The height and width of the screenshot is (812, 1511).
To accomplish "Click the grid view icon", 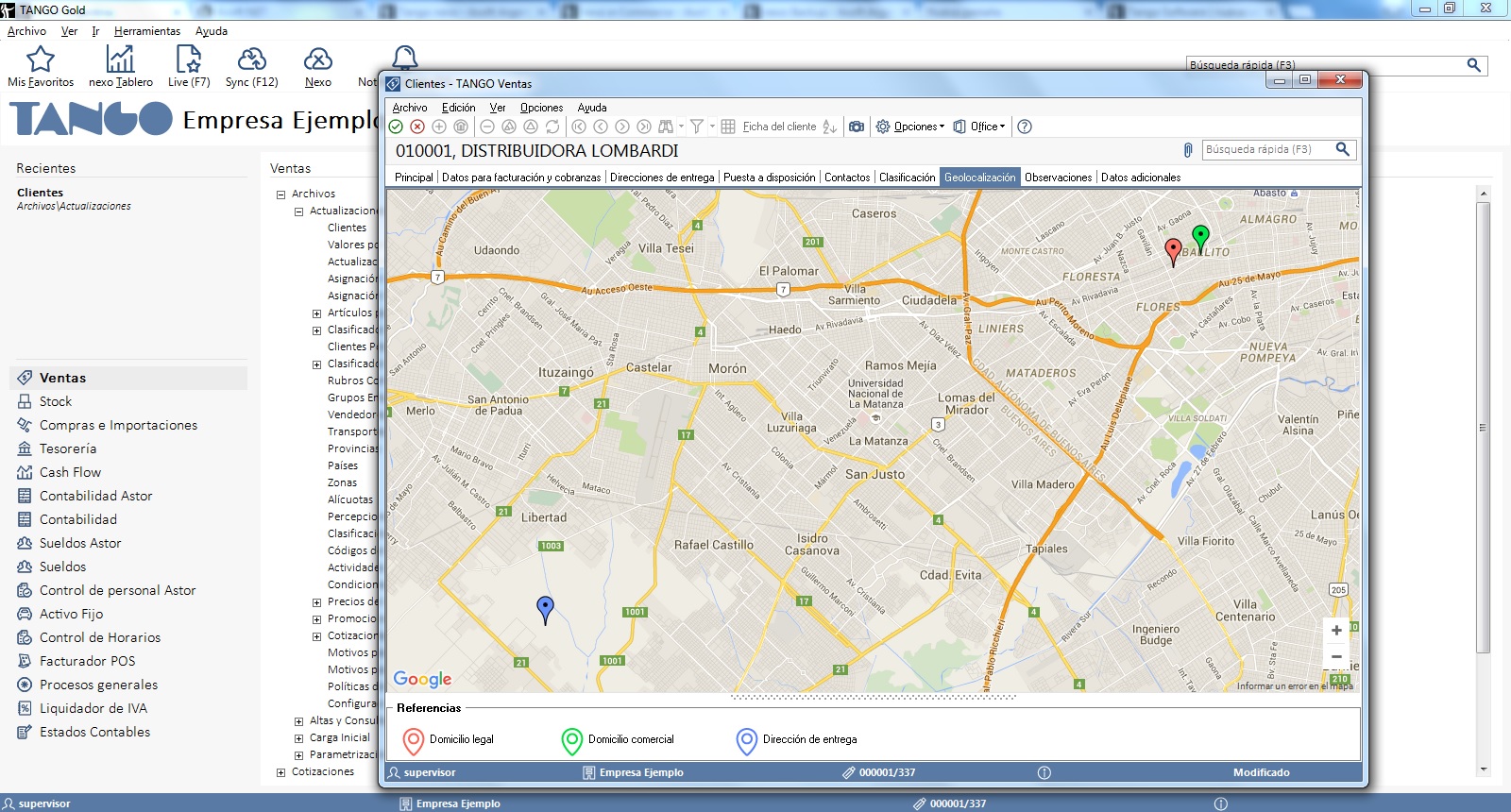I will [728, 127].
